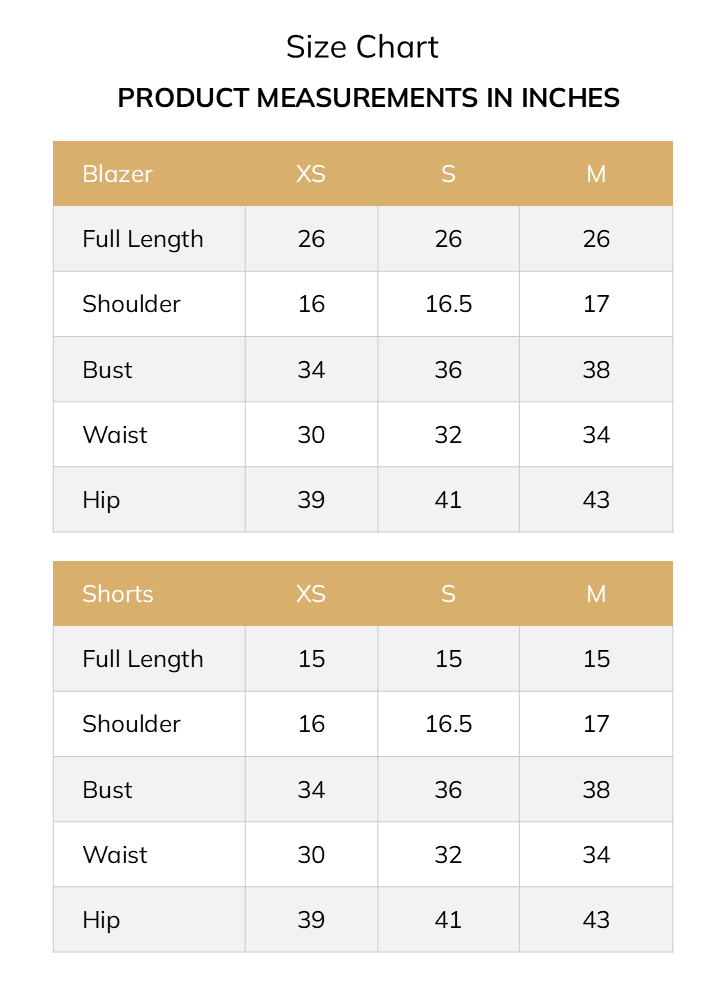Click Blazer Bust value 38 for size M

(596, 370)
